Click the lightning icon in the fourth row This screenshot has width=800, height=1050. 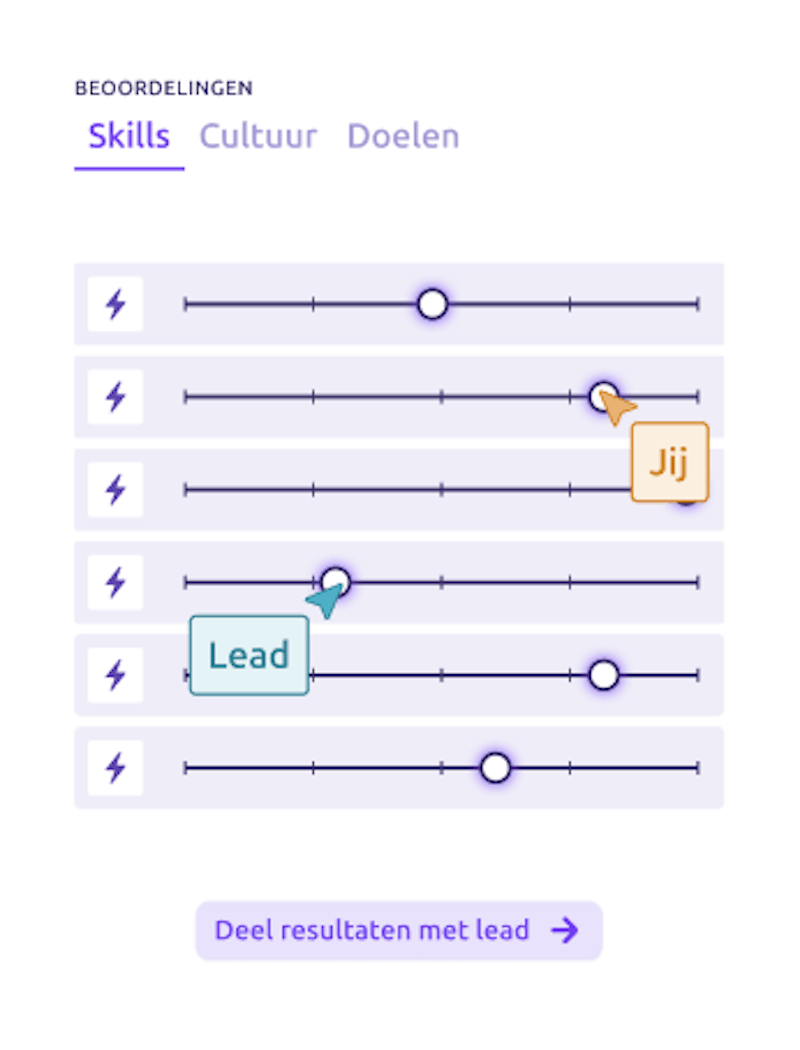pyautogui.click(x=116, y=582)
